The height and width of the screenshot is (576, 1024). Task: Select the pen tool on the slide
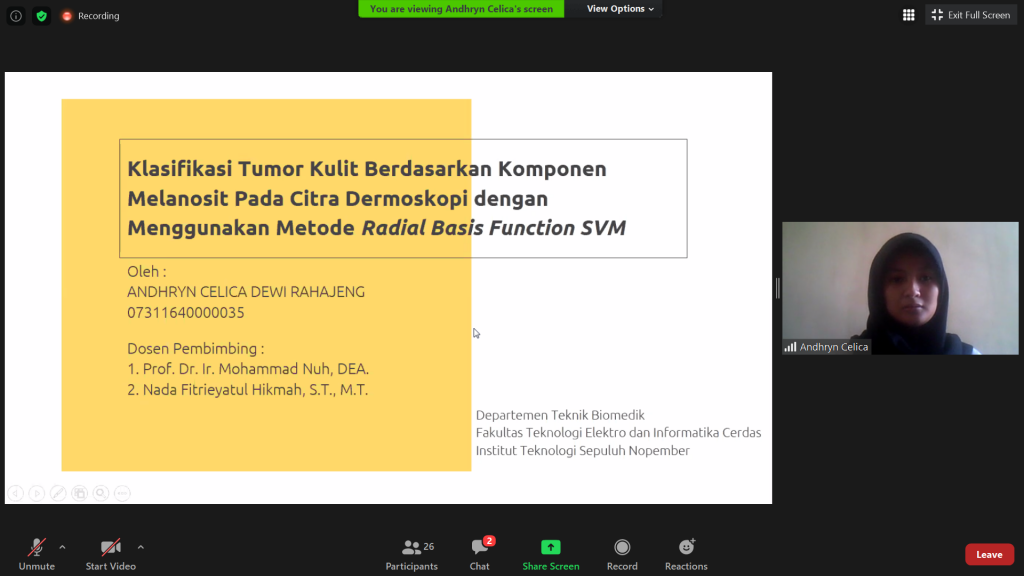[x=58, y=493]
